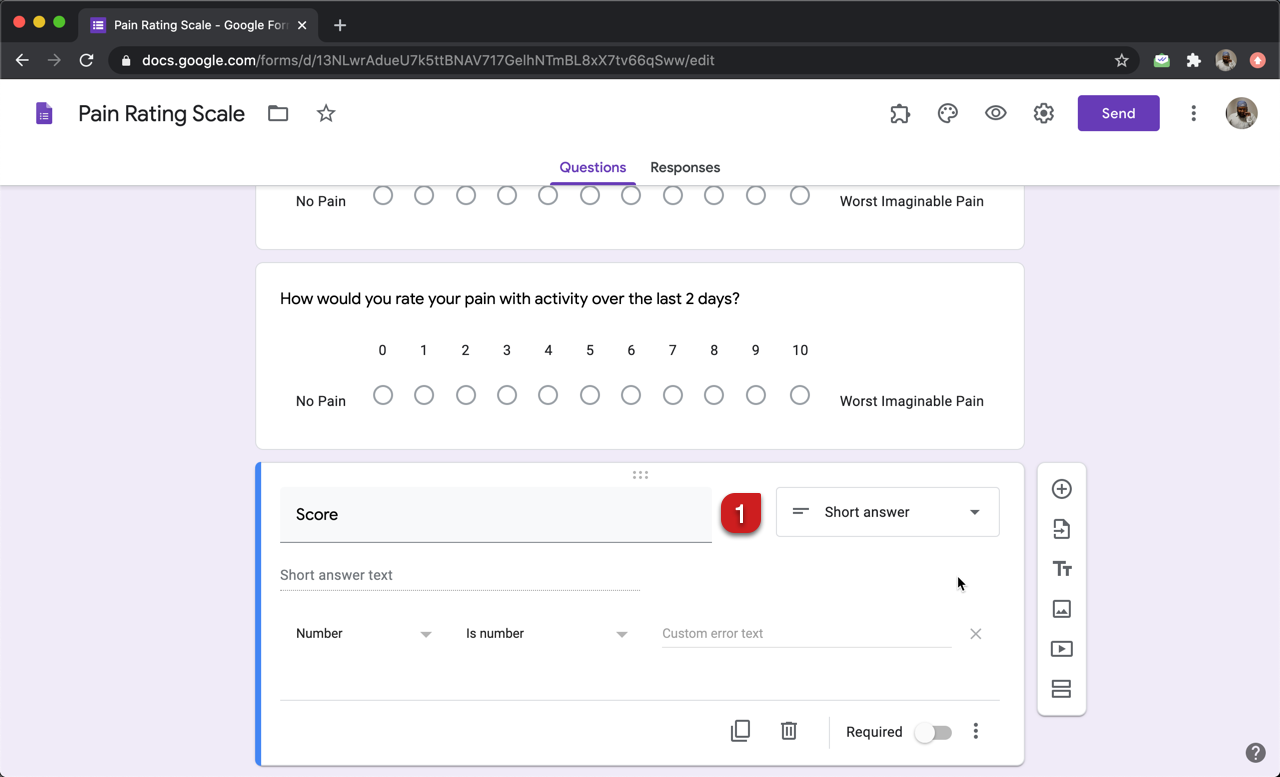Image resolution: width=1280 pixels, height=777 pixels.
Task: Duplicate the Score question
Action: tap(740, 731)
